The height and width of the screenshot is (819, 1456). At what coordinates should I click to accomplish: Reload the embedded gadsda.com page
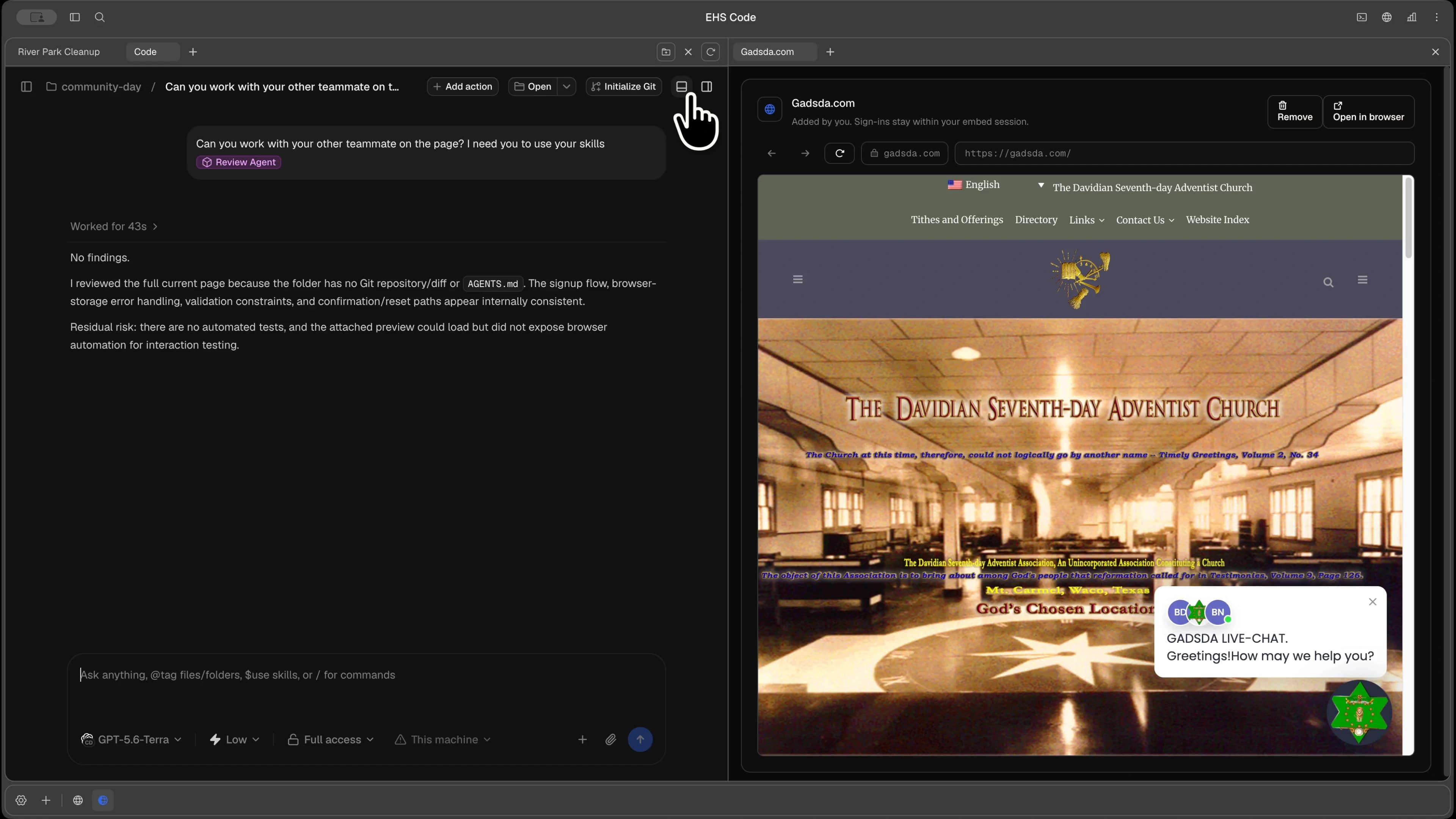pyautogui.click(x=839, y=153)
